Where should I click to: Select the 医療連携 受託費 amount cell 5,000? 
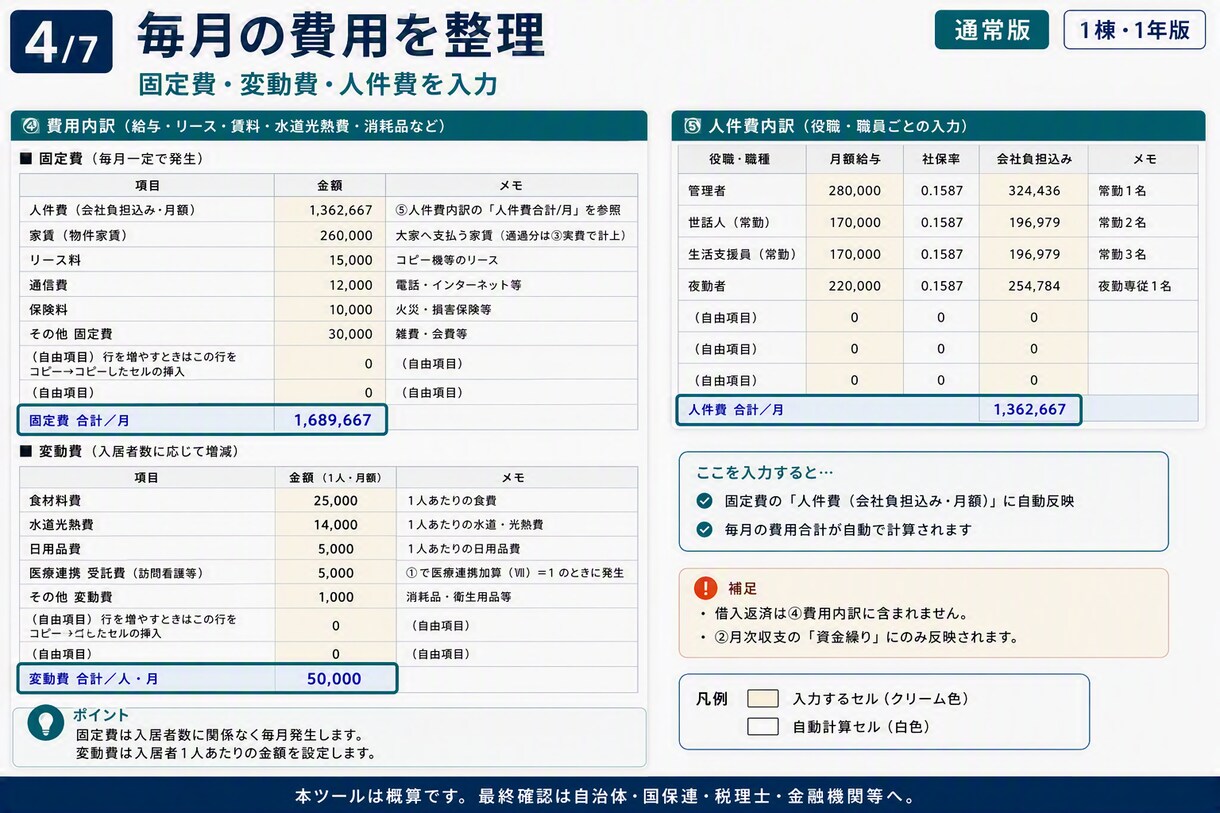pos(336,573)
